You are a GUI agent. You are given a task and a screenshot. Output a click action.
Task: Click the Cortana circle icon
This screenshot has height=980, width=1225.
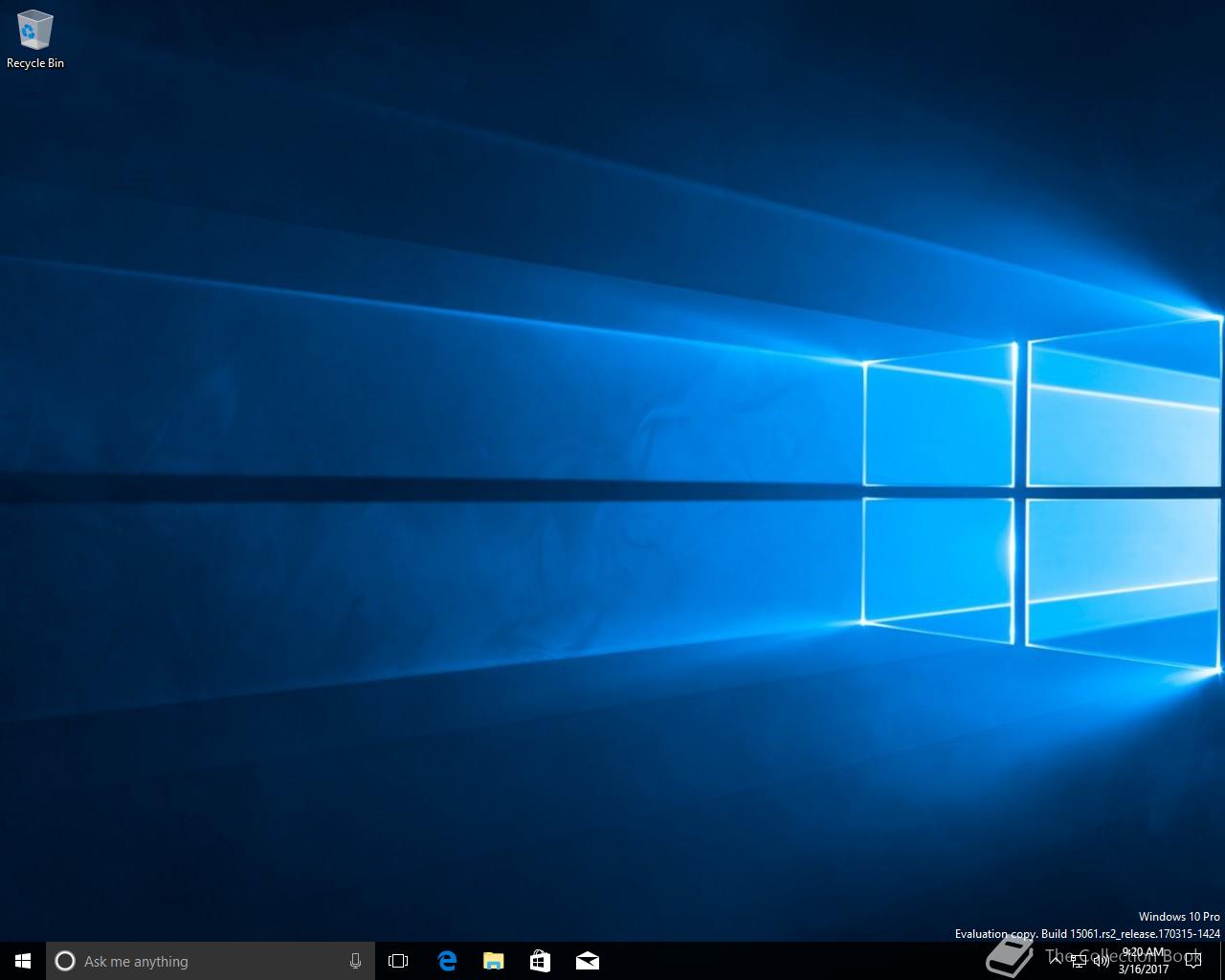pos(65,961)
